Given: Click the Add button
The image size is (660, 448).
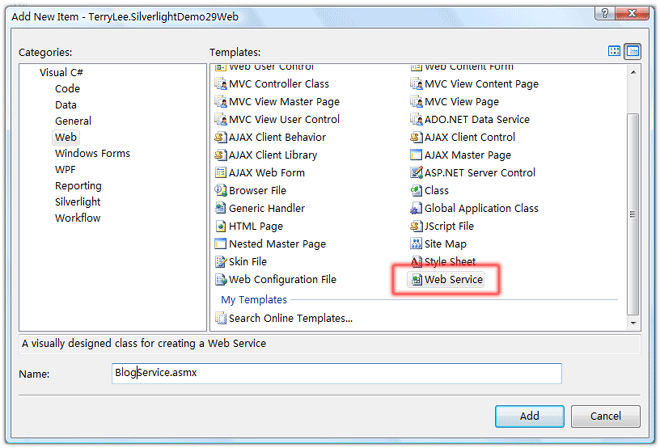Looking at the screenshot, I should coord(530,416).
